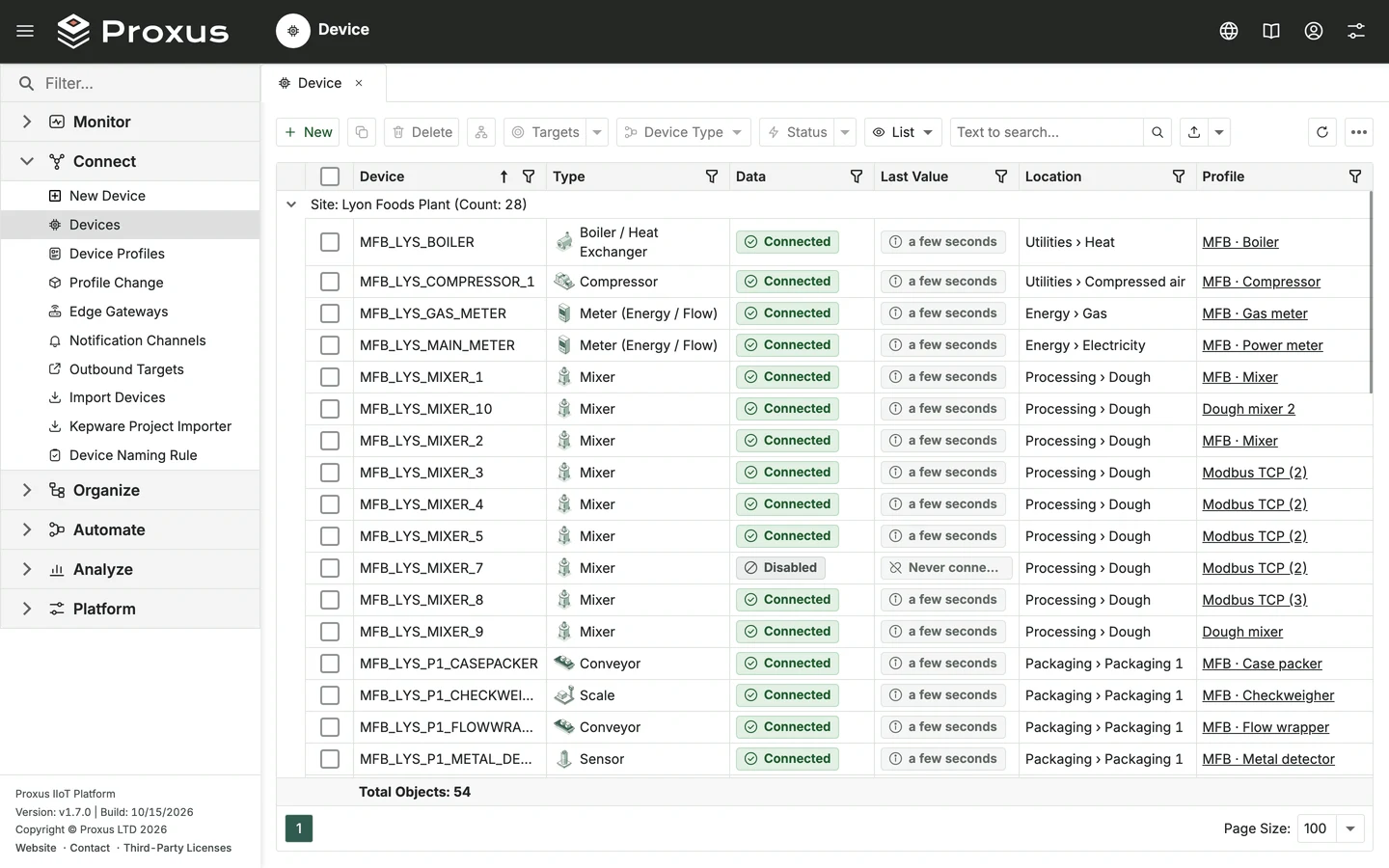Click the sidebar Filter field
Image resolution: width=1389 pixels, height=868 pixels.
(130, 83)
